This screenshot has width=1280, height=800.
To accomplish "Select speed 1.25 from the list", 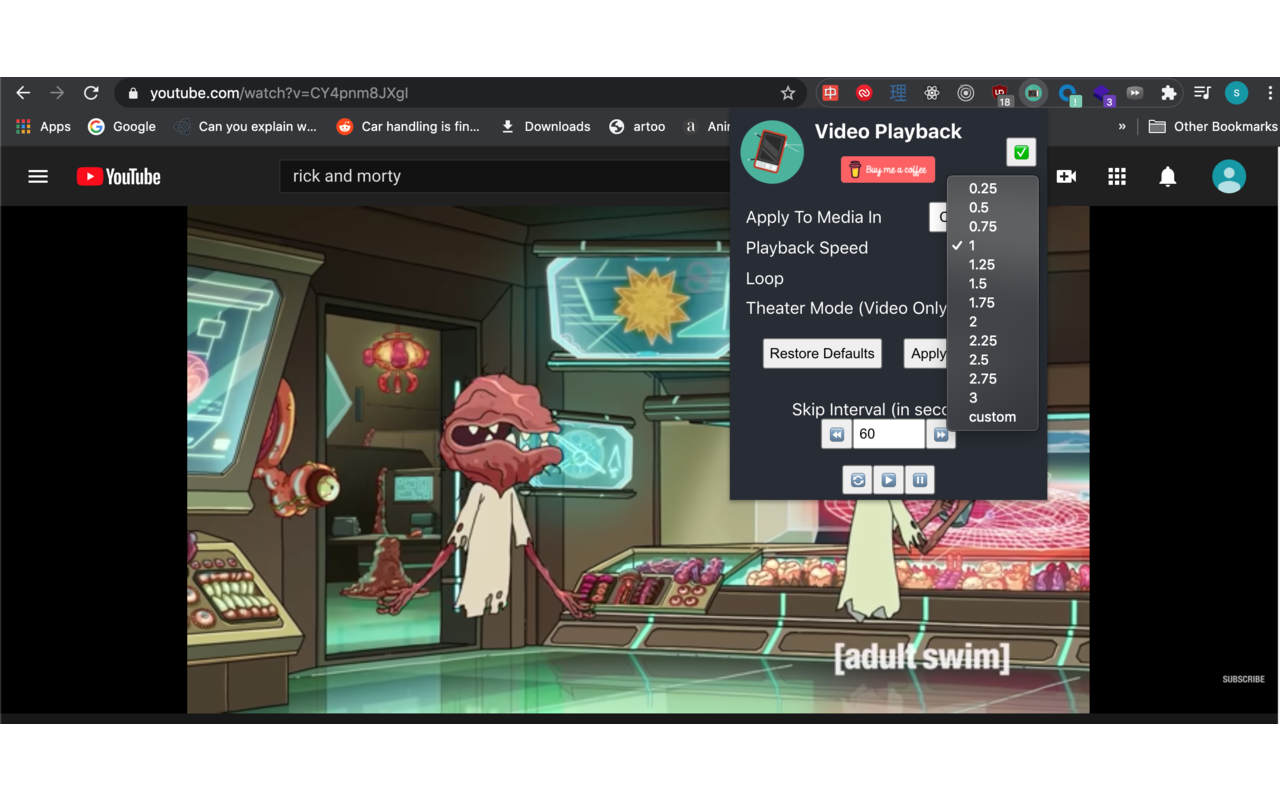I will pos(992,265).
